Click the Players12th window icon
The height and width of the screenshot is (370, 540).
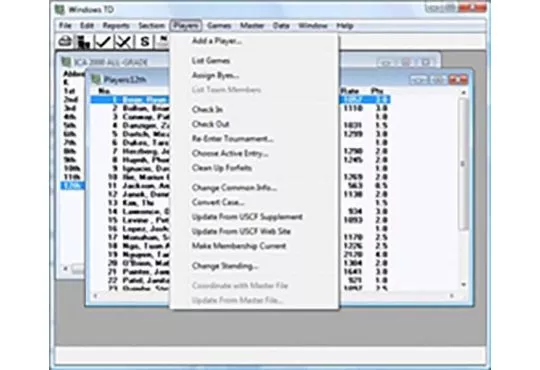pyautogui.click(x=96, y=80)
